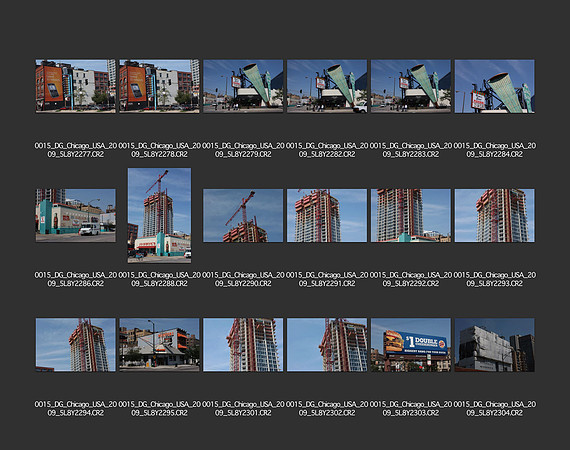The image size is (570, 450).
Task: Pick the thumbnail for 5L8Y2301
Action: click(x=243, y=345)
